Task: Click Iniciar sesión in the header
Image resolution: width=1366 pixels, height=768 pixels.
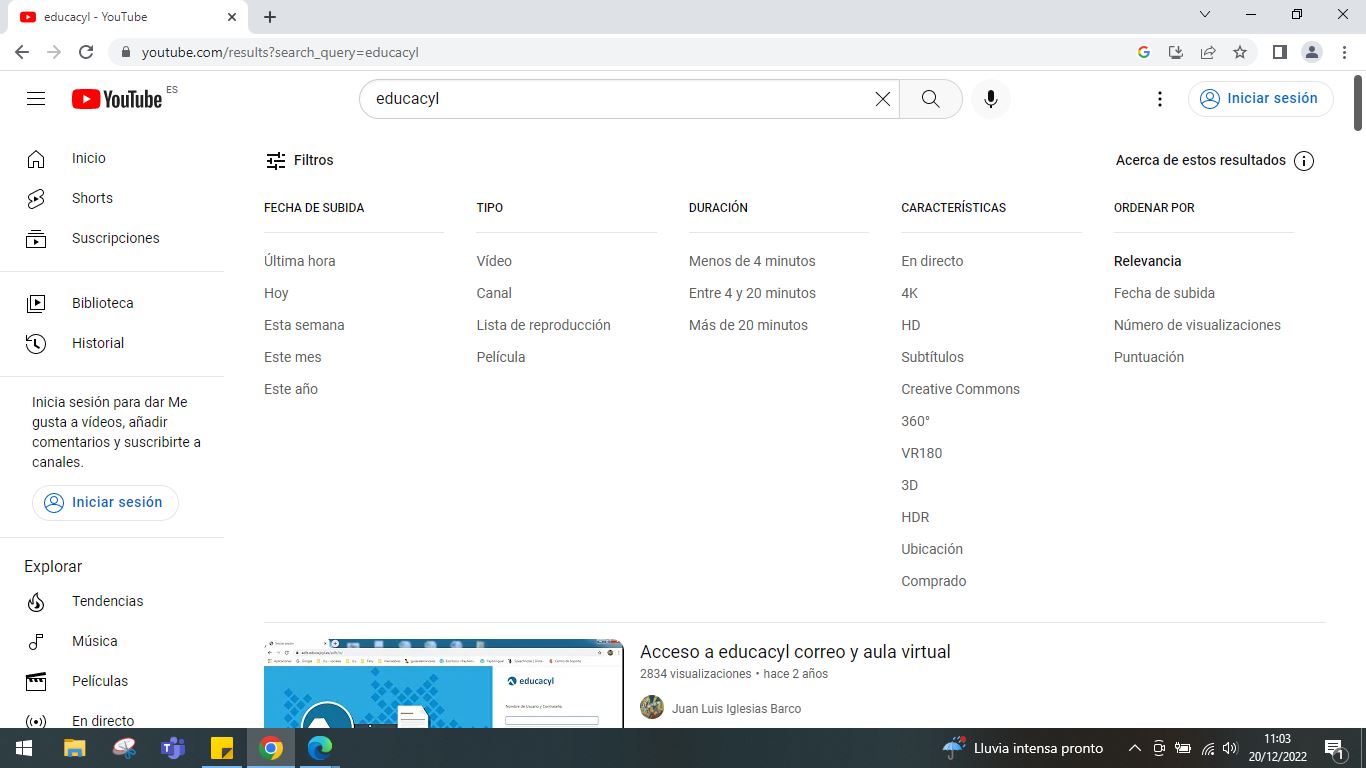Action: (1261, 99)
